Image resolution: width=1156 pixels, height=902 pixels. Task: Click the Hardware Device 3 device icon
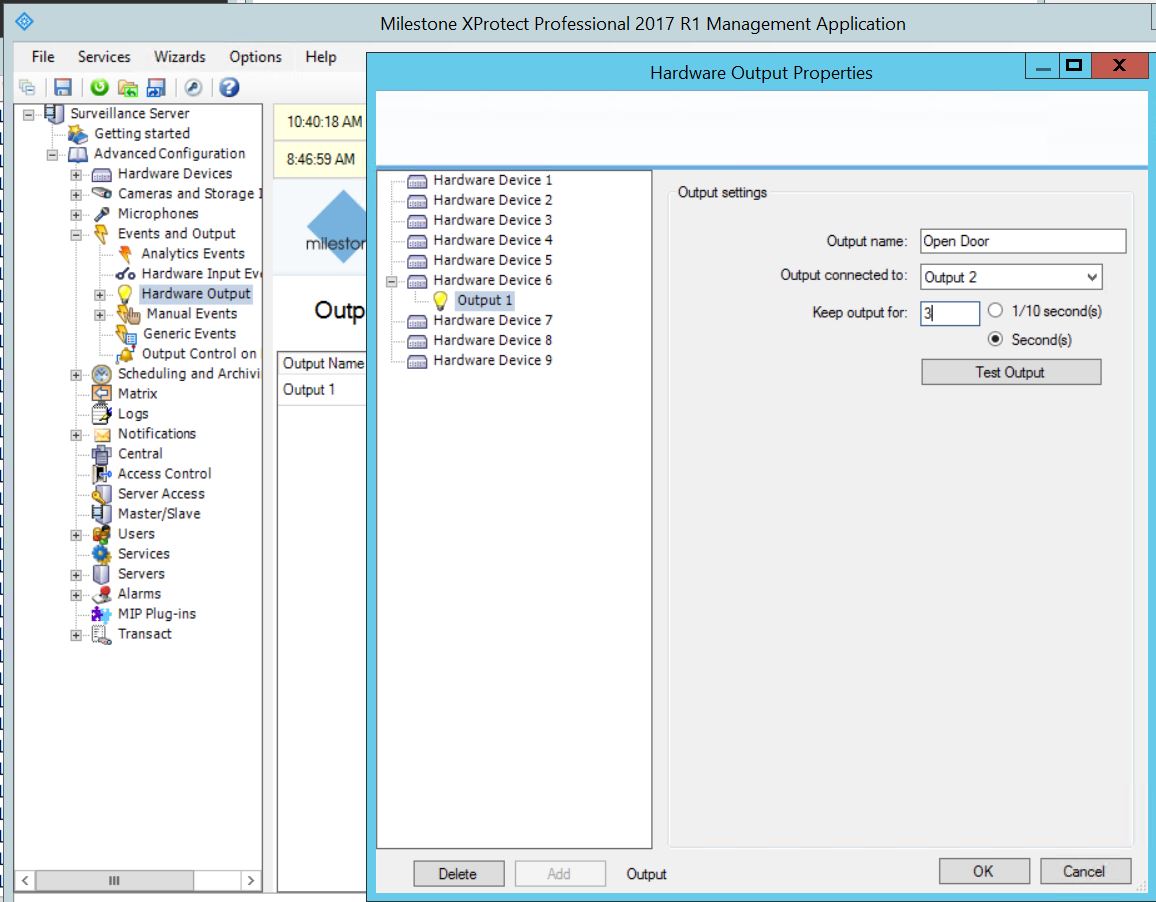[417, 221]
